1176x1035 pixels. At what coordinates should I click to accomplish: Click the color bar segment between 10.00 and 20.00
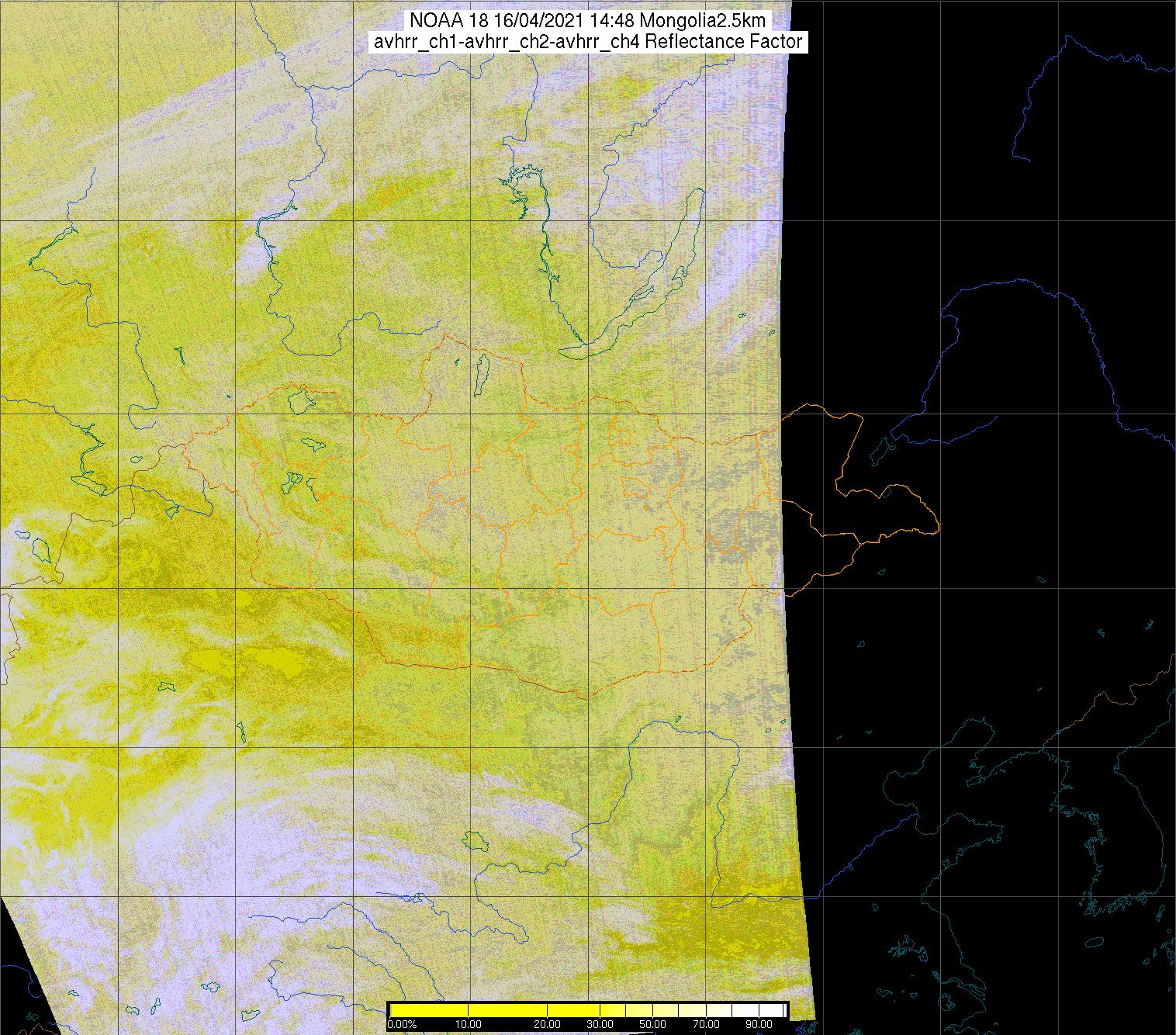pyautogui.click(x=507, y=1010)
